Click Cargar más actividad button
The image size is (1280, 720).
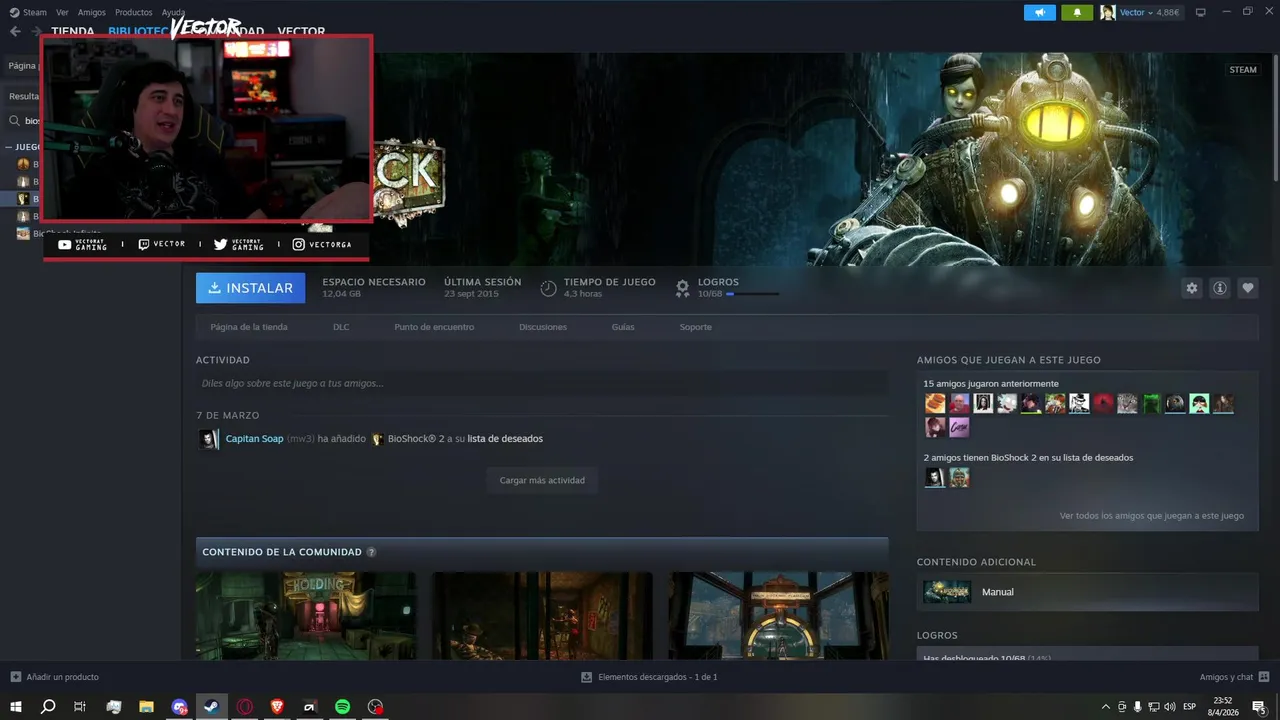542,480
